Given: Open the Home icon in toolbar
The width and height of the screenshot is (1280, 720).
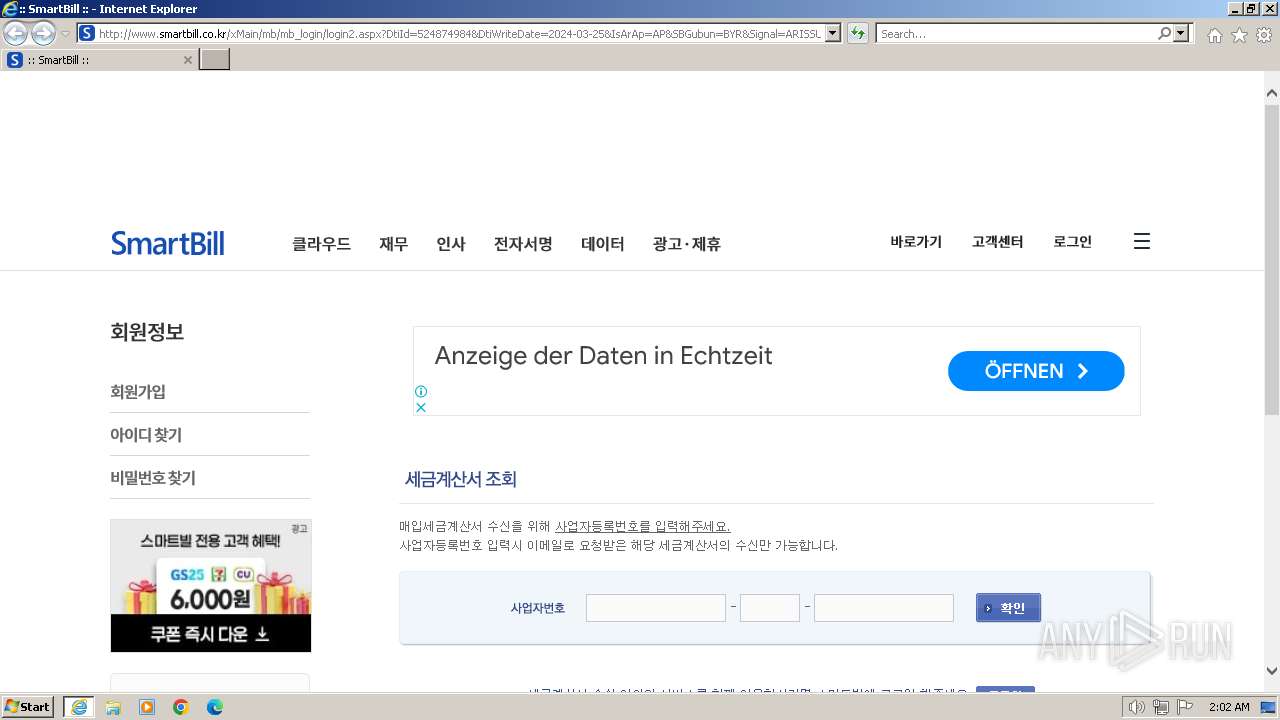Looking at the screenshot, I should pyautogui.click(x=1214, y=35).
